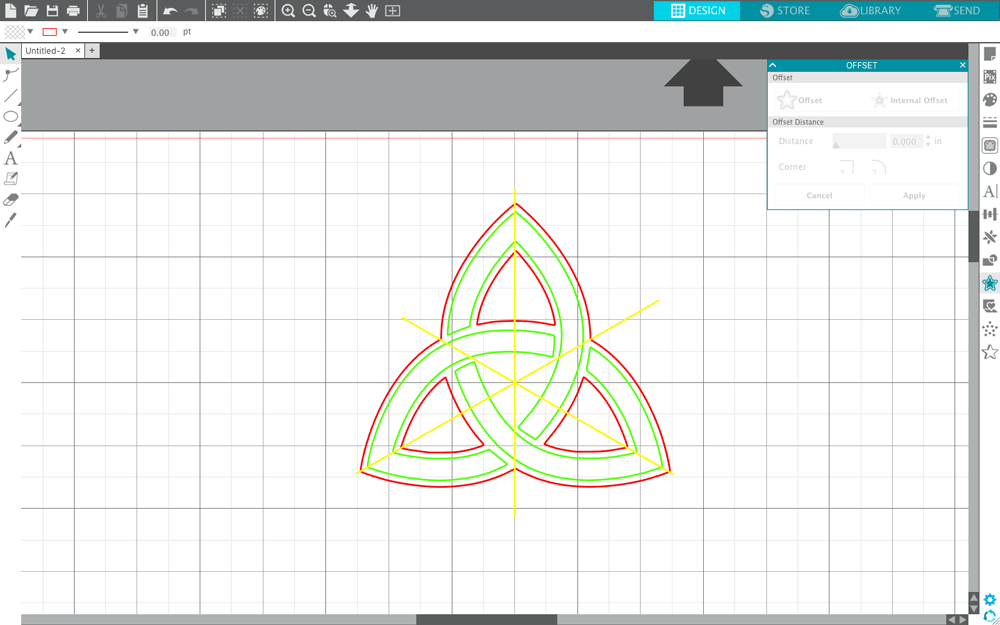1000x625 pixels.
Task: Choose the Select arrow tool
Action: tap(10, 54)
